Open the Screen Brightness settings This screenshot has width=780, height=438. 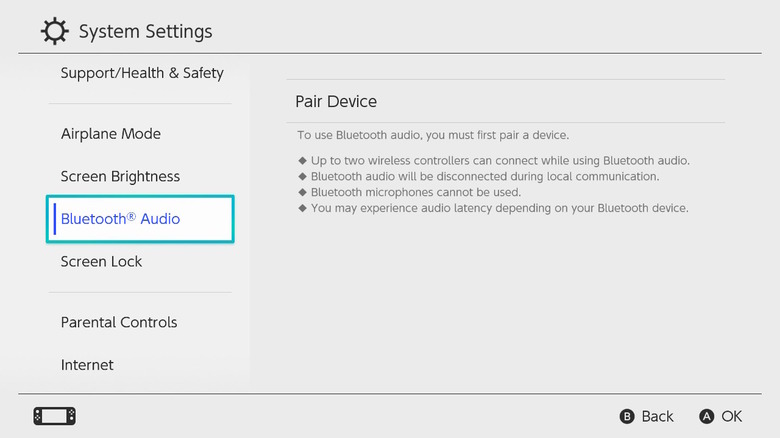120,176
